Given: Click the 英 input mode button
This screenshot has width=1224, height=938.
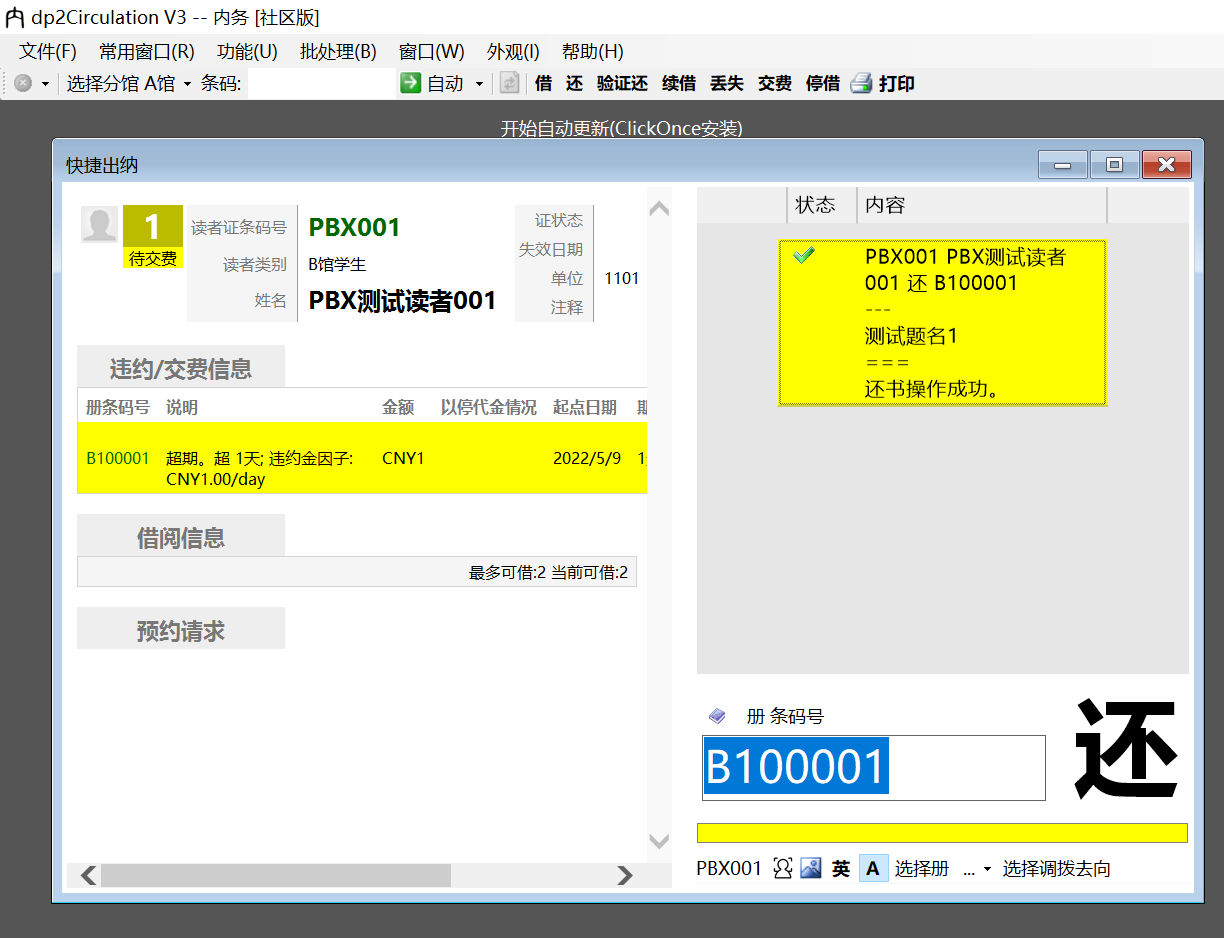Looking at the screenshot, I should [841, 869].
